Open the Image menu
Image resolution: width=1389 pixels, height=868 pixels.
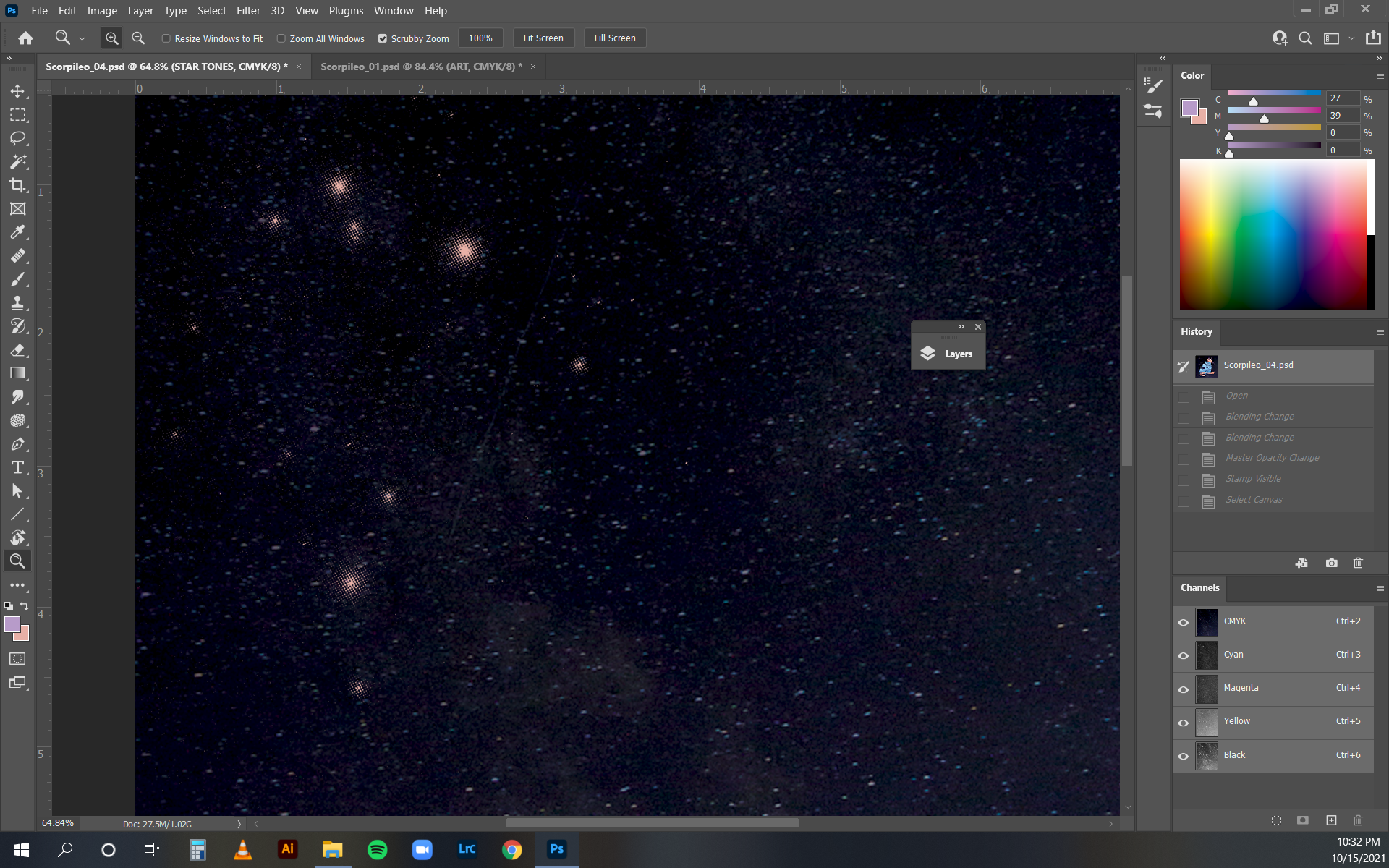(x=102, y=11)
